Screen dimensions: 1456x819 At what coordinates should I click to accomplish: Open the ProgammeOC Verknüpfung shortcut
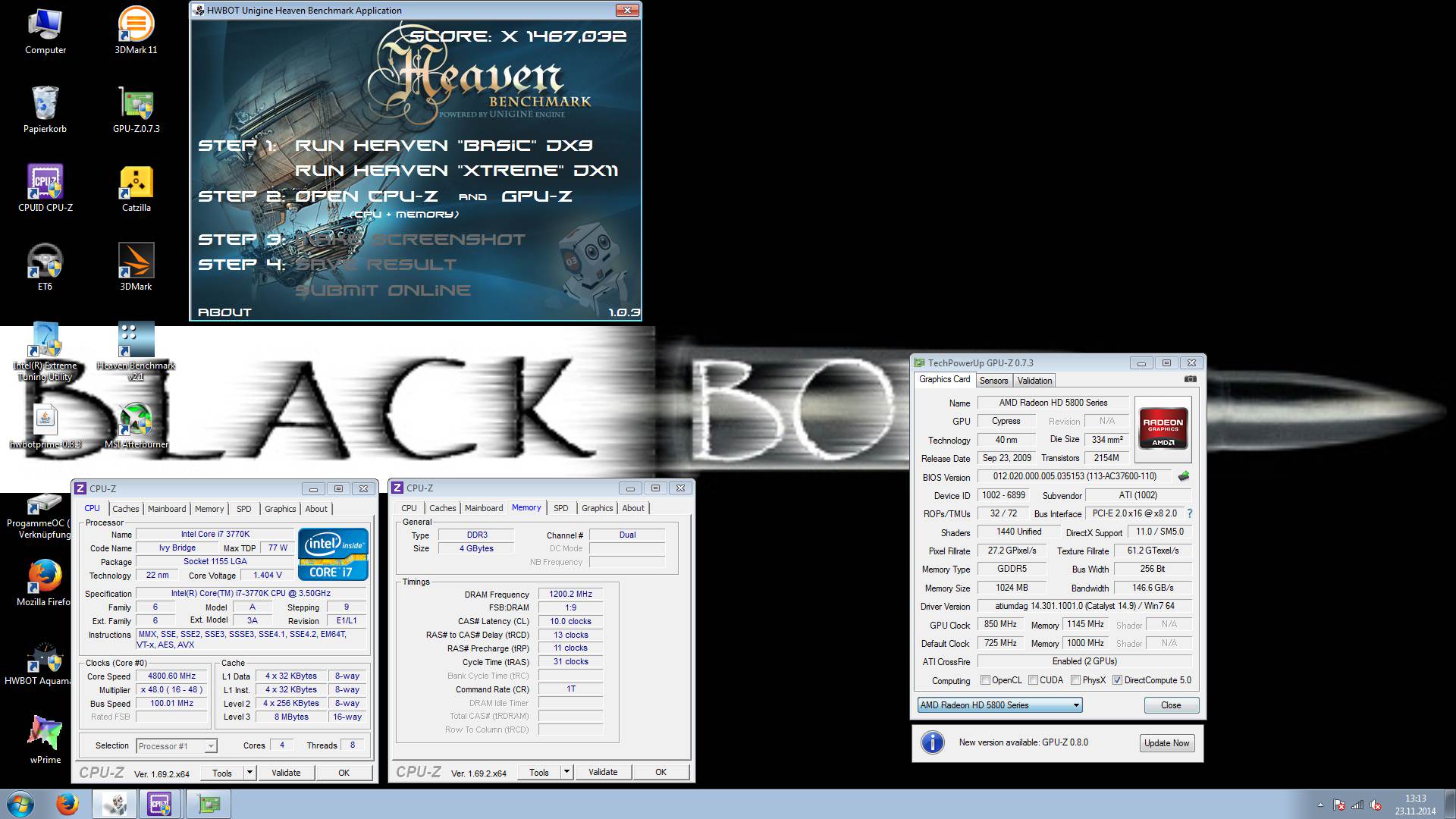click(x=38, y=516)
